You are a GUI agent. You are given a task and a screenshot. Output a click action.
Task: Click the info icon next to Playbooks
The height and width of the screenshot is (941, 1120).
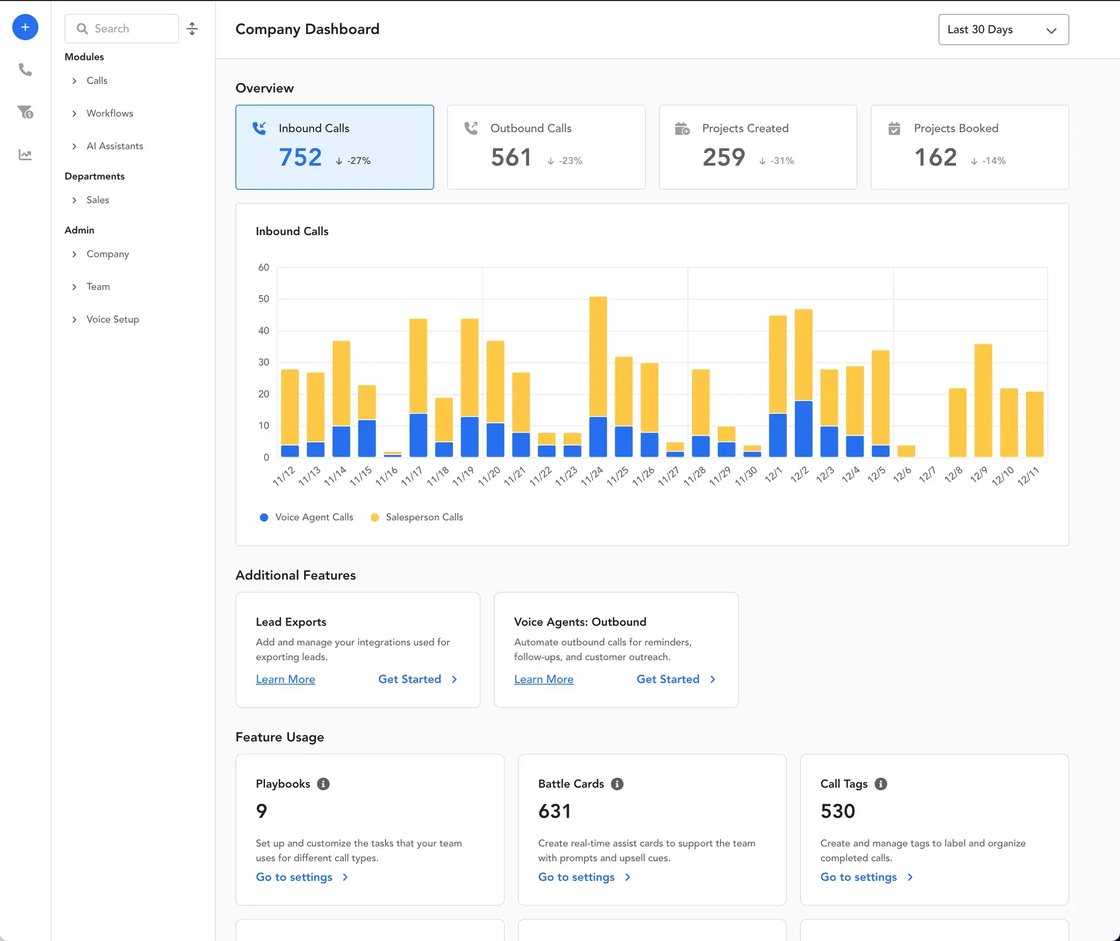point(322,784)
